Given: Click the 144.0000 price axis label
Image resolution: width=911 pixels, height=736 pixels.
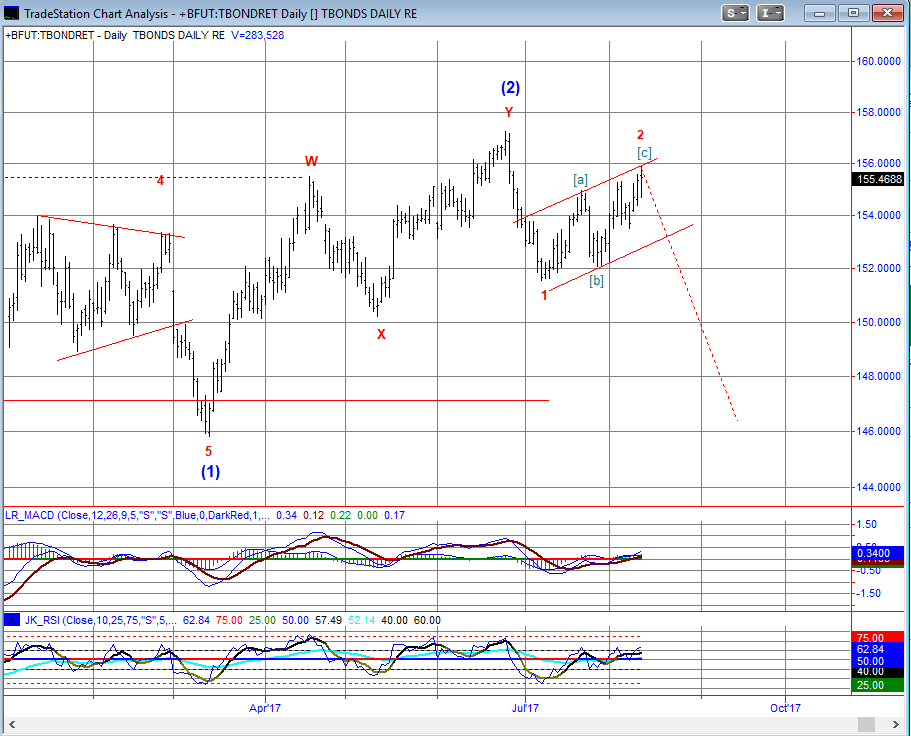Looking at the screenshot, I should click(879, 487).
